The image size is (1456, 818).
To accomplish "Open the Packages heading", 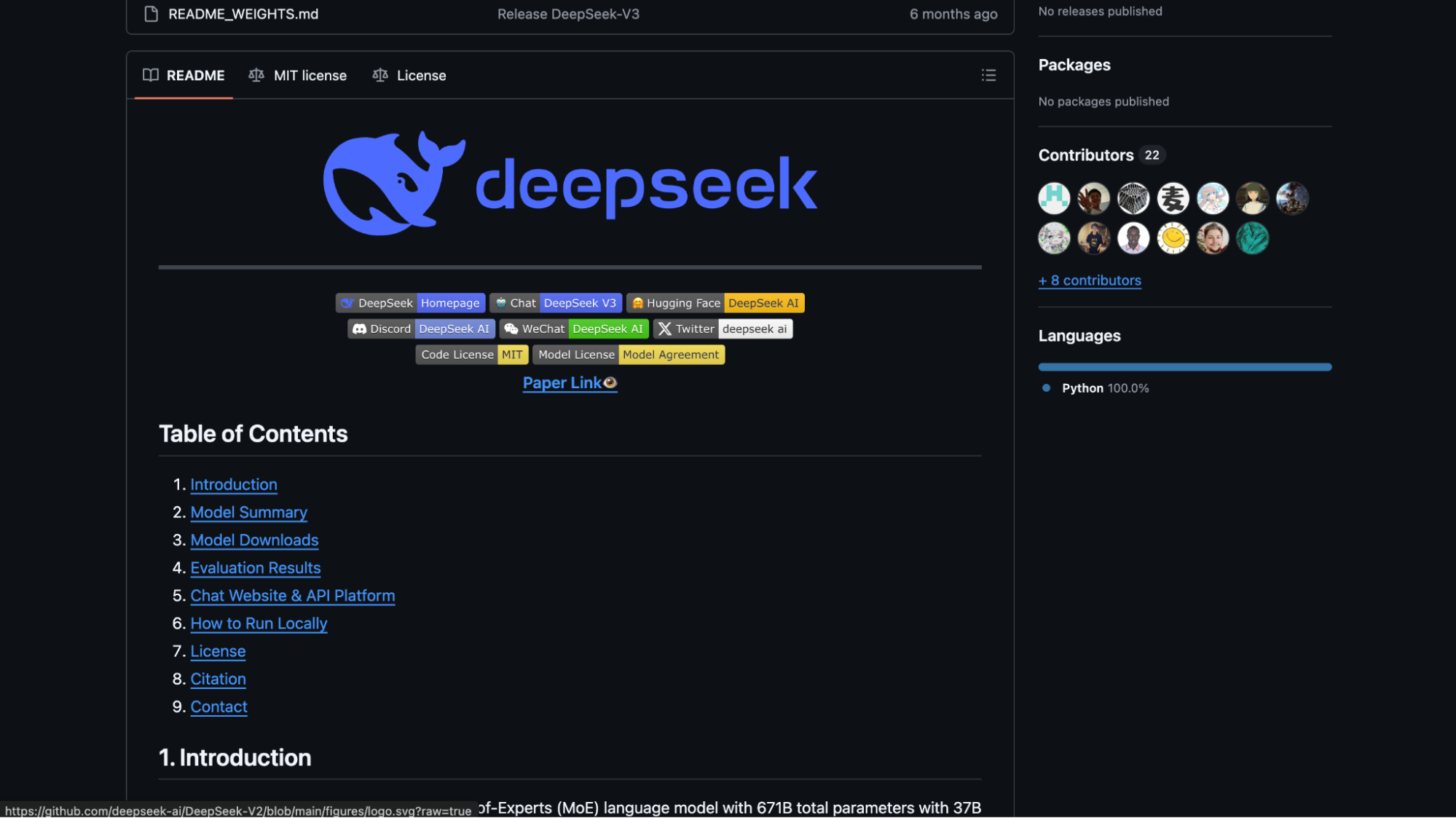I will pyautogui.click(x=1074, y=65).
